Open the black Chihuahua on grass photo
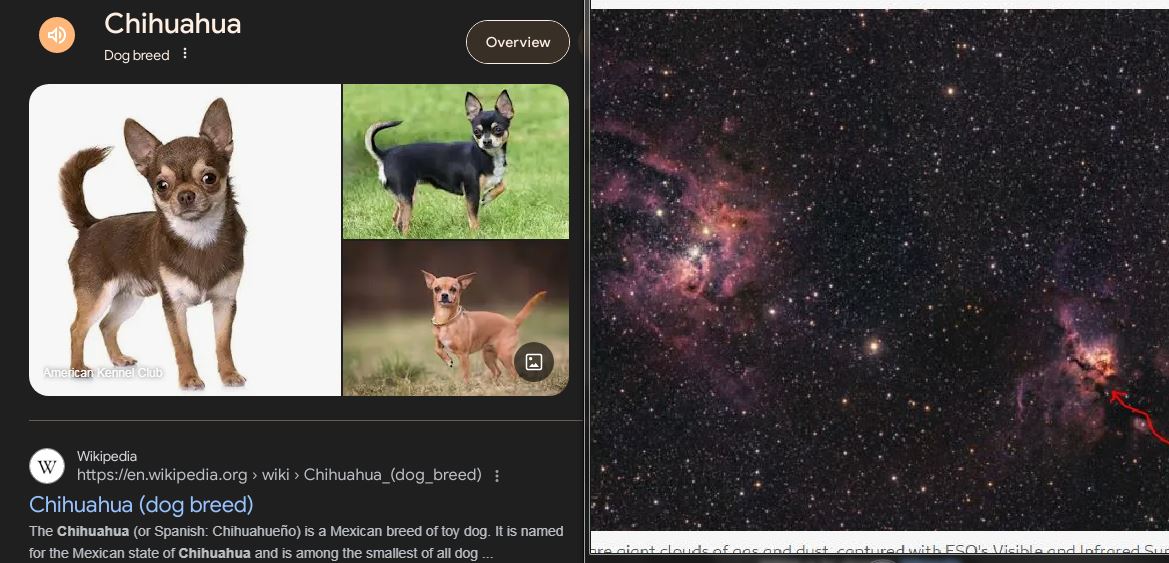Screen dimensions: 1169x563 coord(456,161)
